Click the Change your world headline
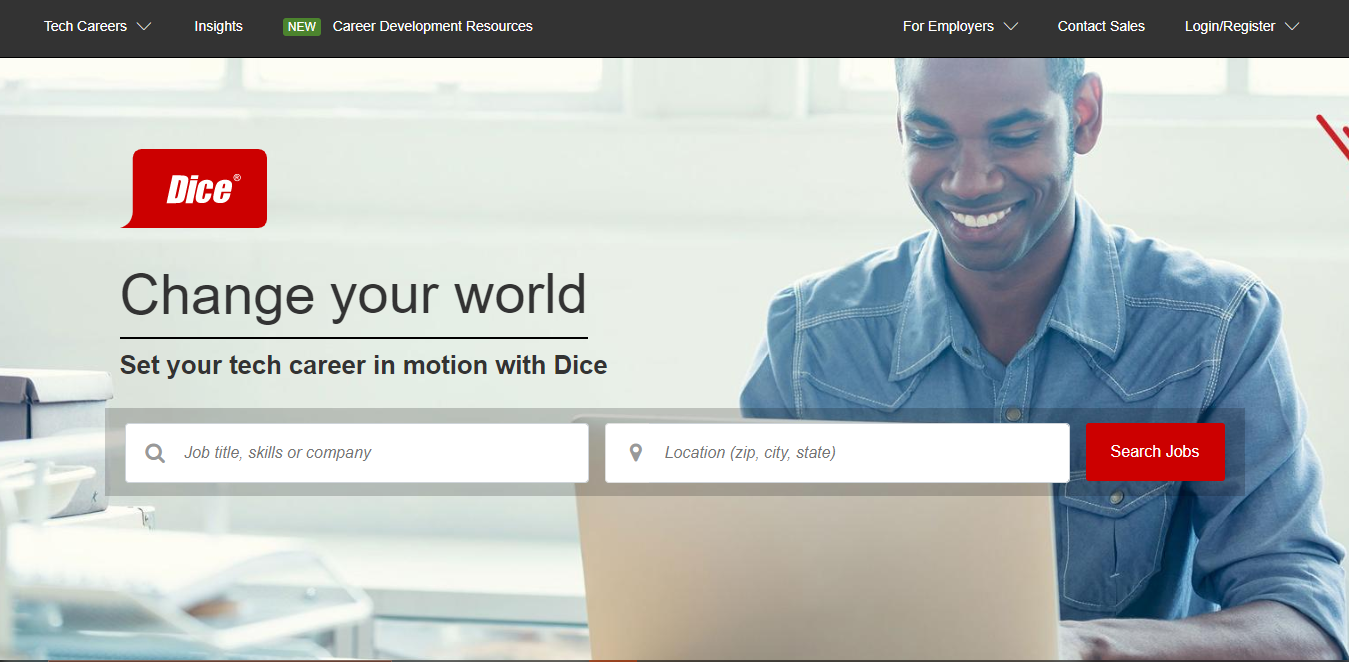 352,295
